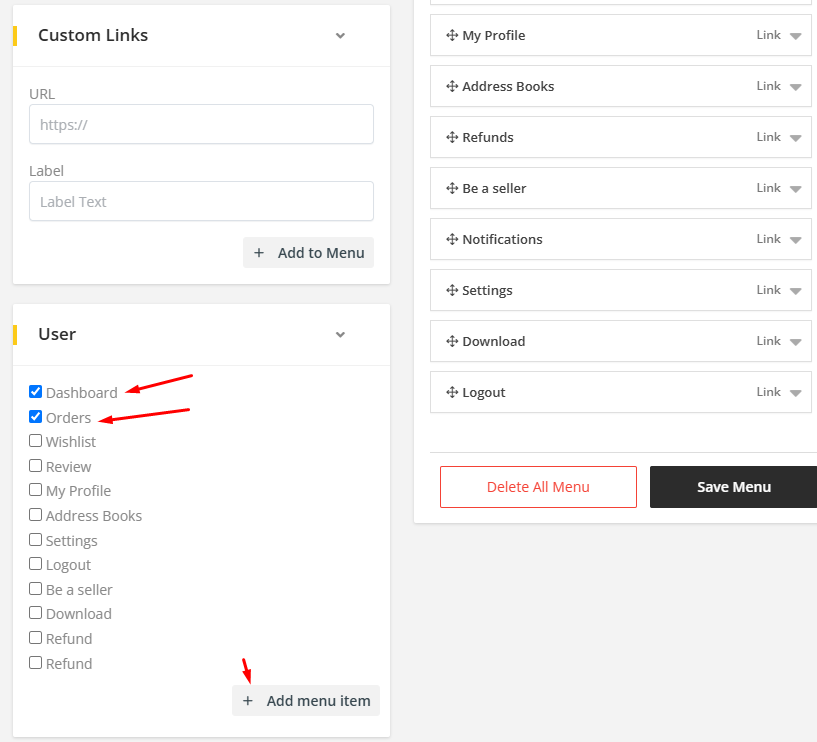The height and width of the screenshot is (742, 817).
Task: Click the move icon next to Refunds
Action: pyautogui.click(x=451, y=138)
